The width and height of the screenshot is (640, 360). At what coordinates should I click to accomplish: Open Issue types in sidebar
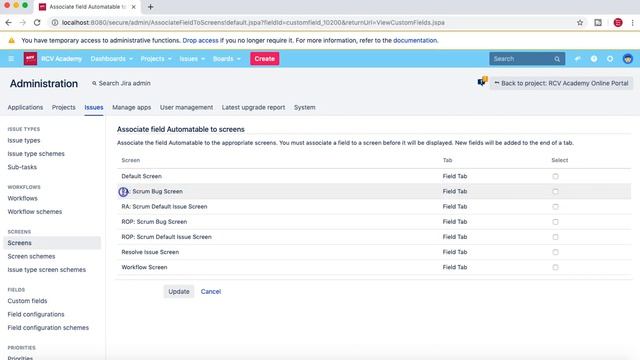pyautogui.click(x=24, y=140)
